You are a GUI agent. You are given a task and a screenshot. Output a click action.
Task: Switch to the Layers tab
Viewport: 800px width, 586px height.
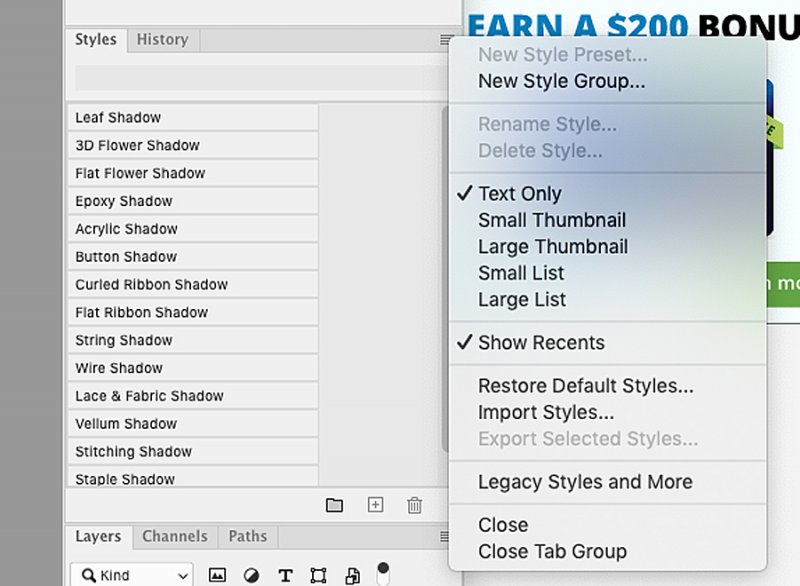point(98,537)
